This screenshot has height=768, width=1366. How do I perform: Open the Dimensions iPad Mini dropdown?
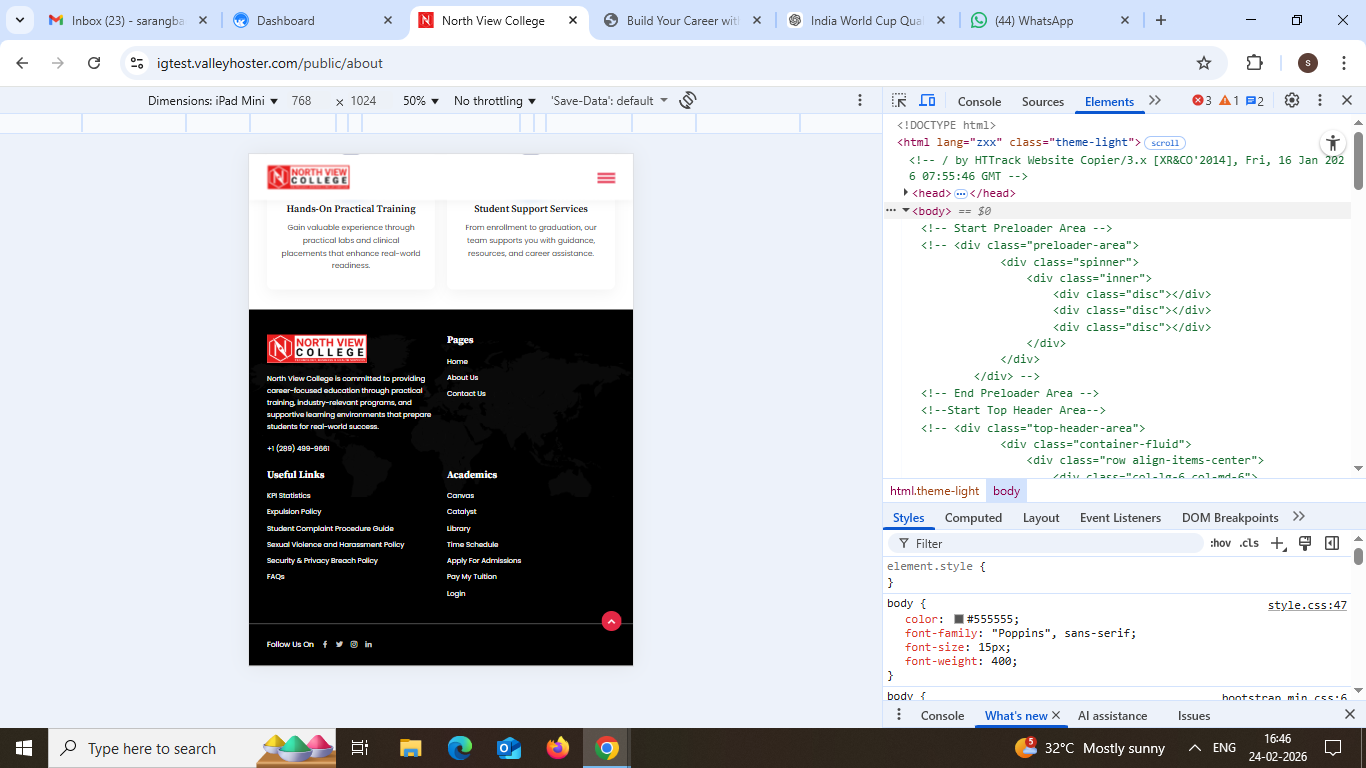click(x=213, y=101)
